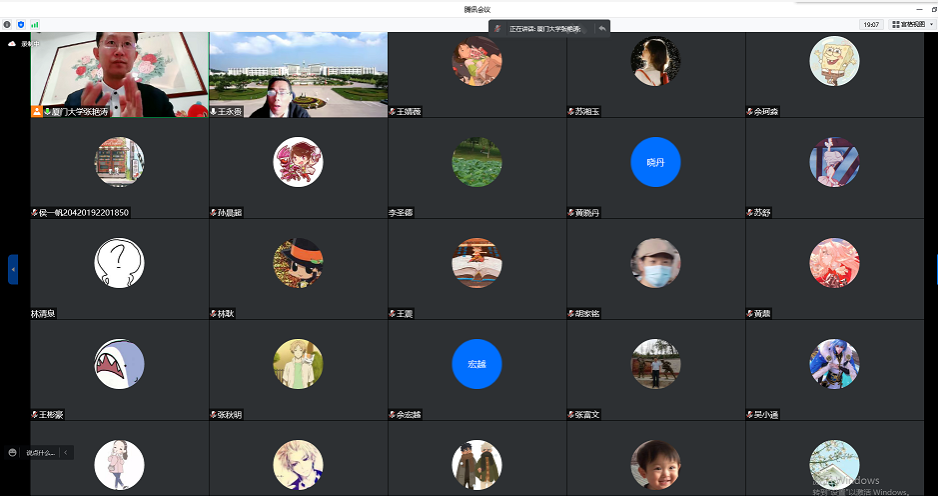Click the muted mic icon beside 苏湘玉
This screenshot has width=938, height=497.
571,112
